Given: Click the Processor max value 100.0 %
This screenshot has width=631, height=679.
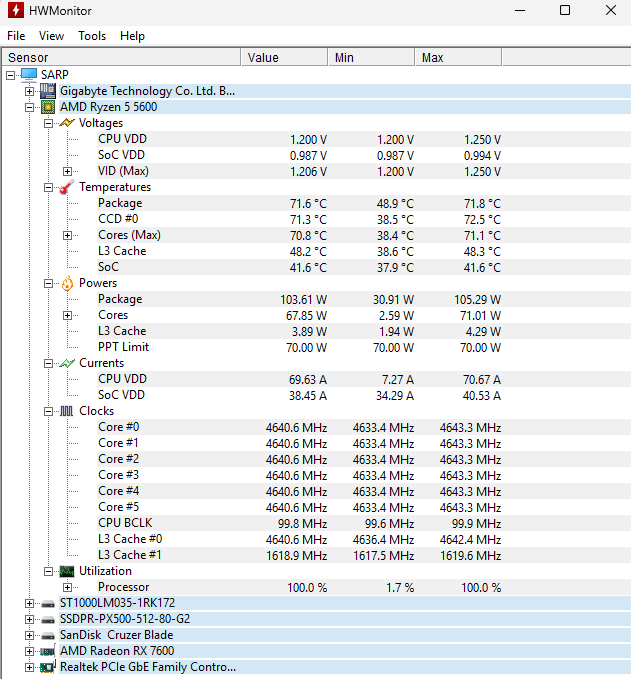Looking at the screenshot, I should tap(481, 588).
